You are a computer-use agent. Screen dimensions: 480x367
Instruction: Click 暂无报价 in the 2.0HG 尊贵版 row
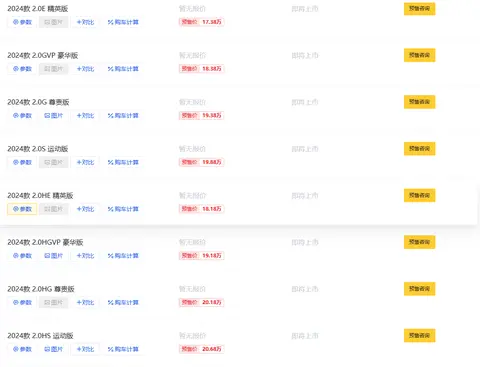click(x=192, y=289)
